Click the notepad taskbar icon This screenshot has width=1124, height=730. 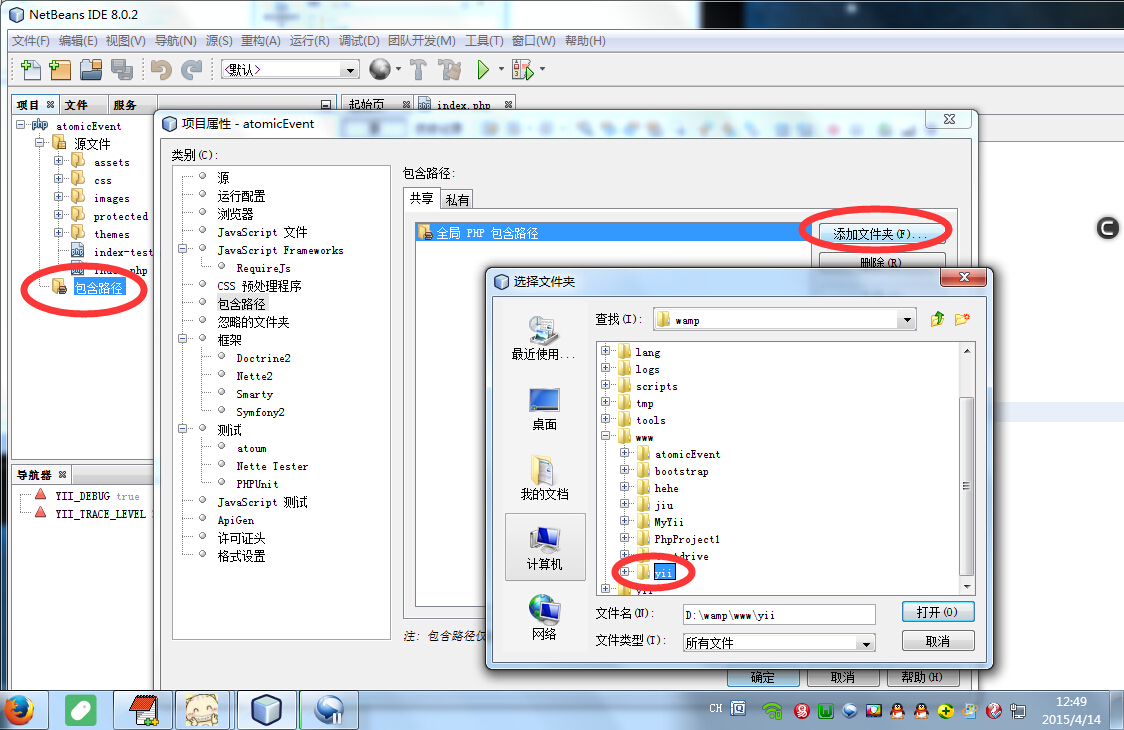(143, 711)
